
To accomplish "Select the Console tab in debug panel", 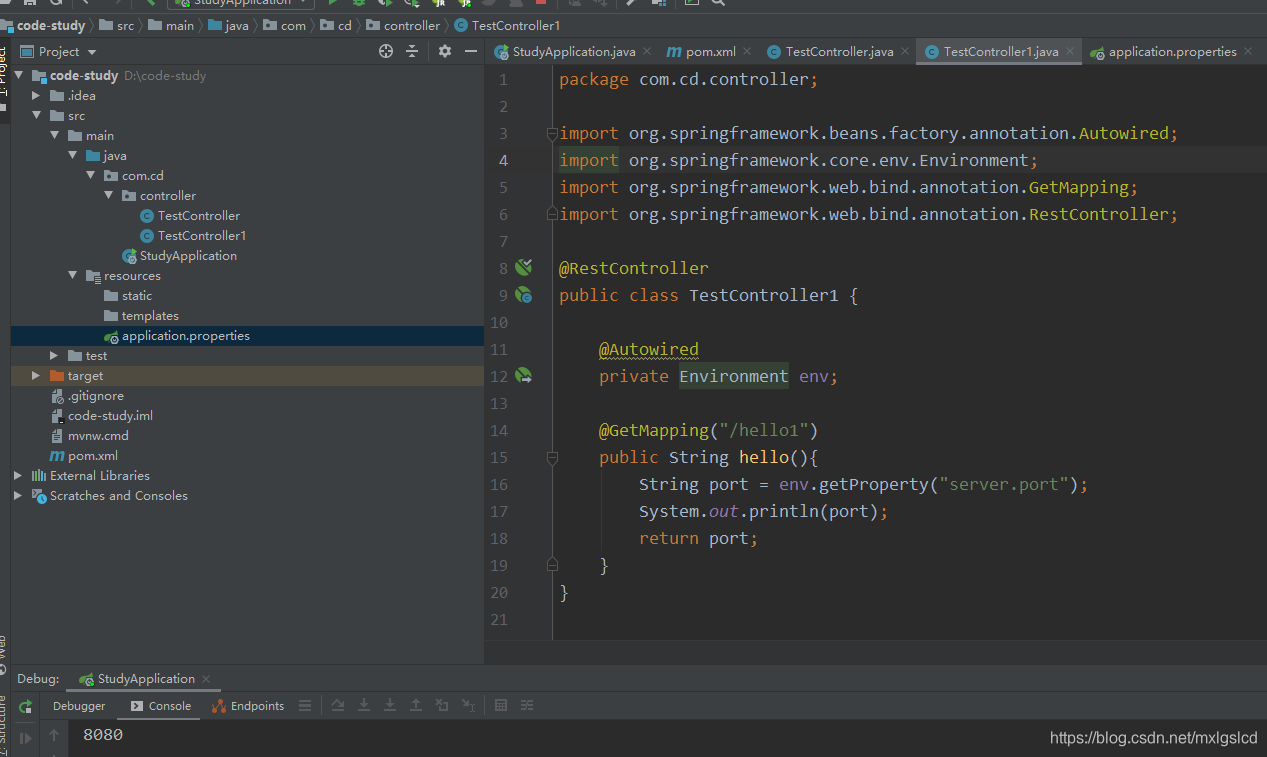I will pyautogui.click(x=161, y=706).
